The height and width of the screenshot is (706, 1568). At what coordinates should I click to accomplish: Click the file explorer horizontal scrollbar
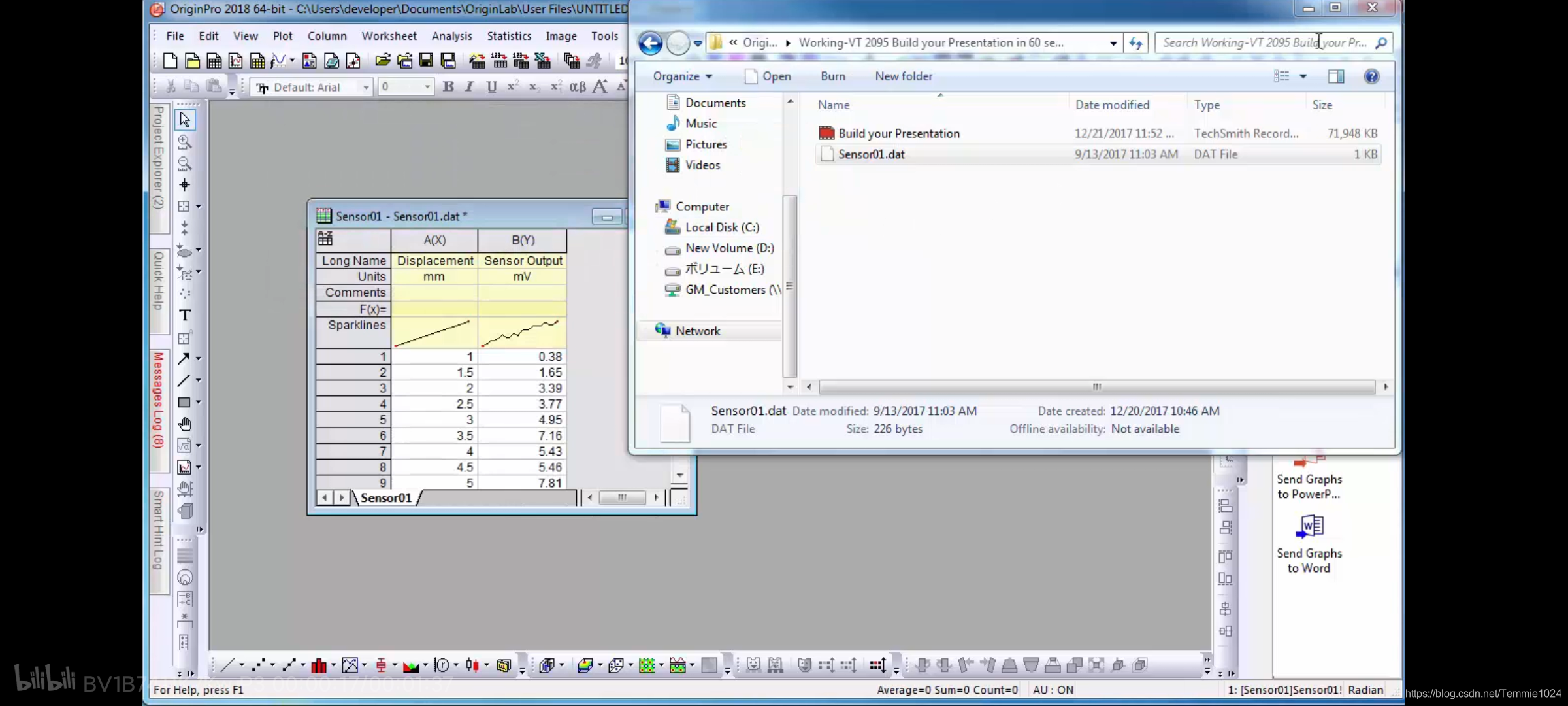(1096, 387)
